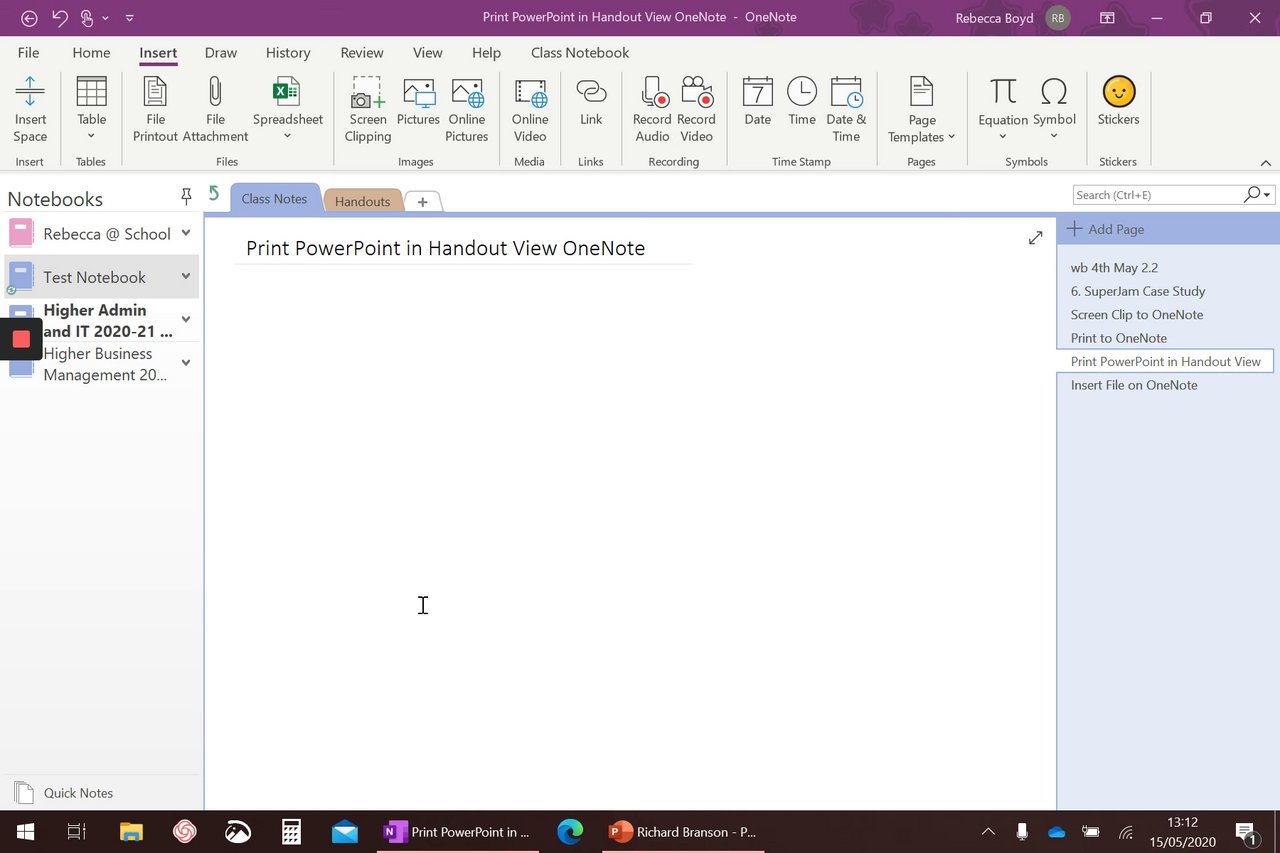The width and height of the screenshot is (1280, 853).
Task: Collapse the ribbon with the chevron
Action: tap(1265, 162)
